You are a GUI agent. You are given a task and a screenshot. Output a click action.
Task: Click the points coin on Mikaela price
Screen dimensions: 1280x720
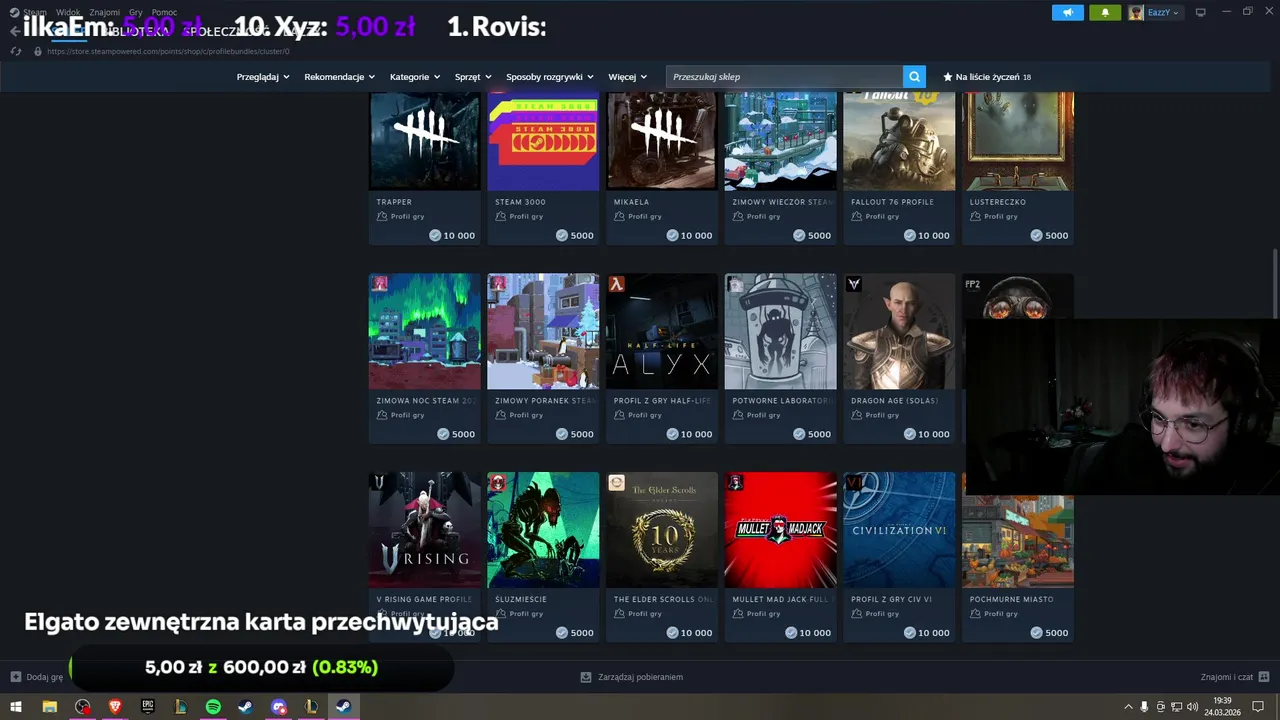(x=672, y=235)
